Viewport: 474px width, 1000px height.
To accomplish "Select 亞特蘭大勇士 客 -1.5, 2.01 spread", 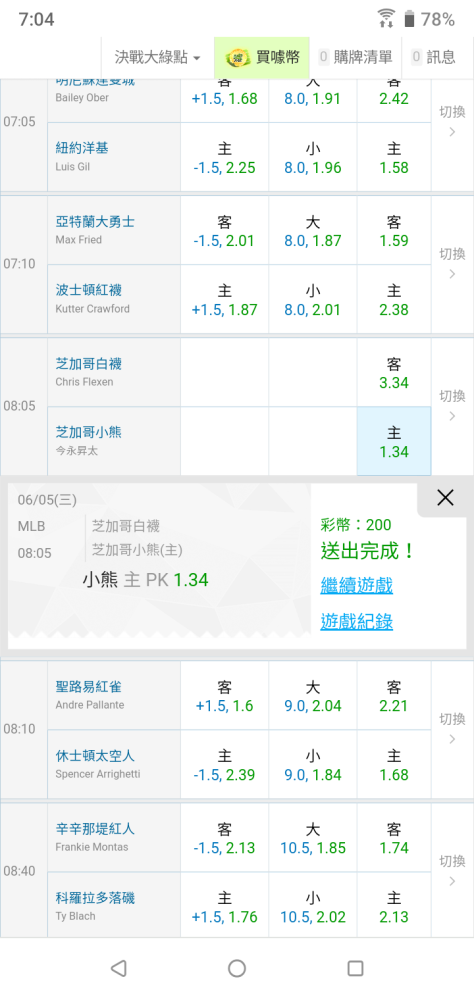I will point(225,231).
